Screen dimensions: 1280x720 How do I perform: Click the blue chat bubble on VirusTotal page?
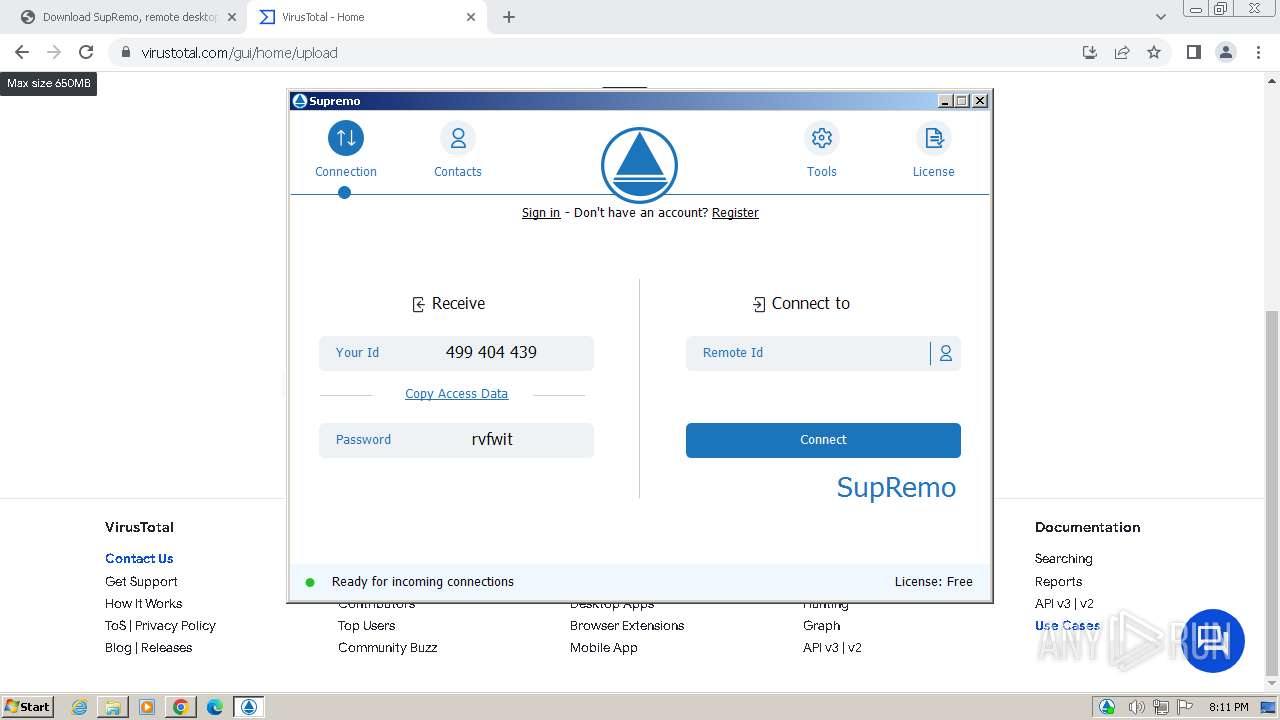[1213, 641]
